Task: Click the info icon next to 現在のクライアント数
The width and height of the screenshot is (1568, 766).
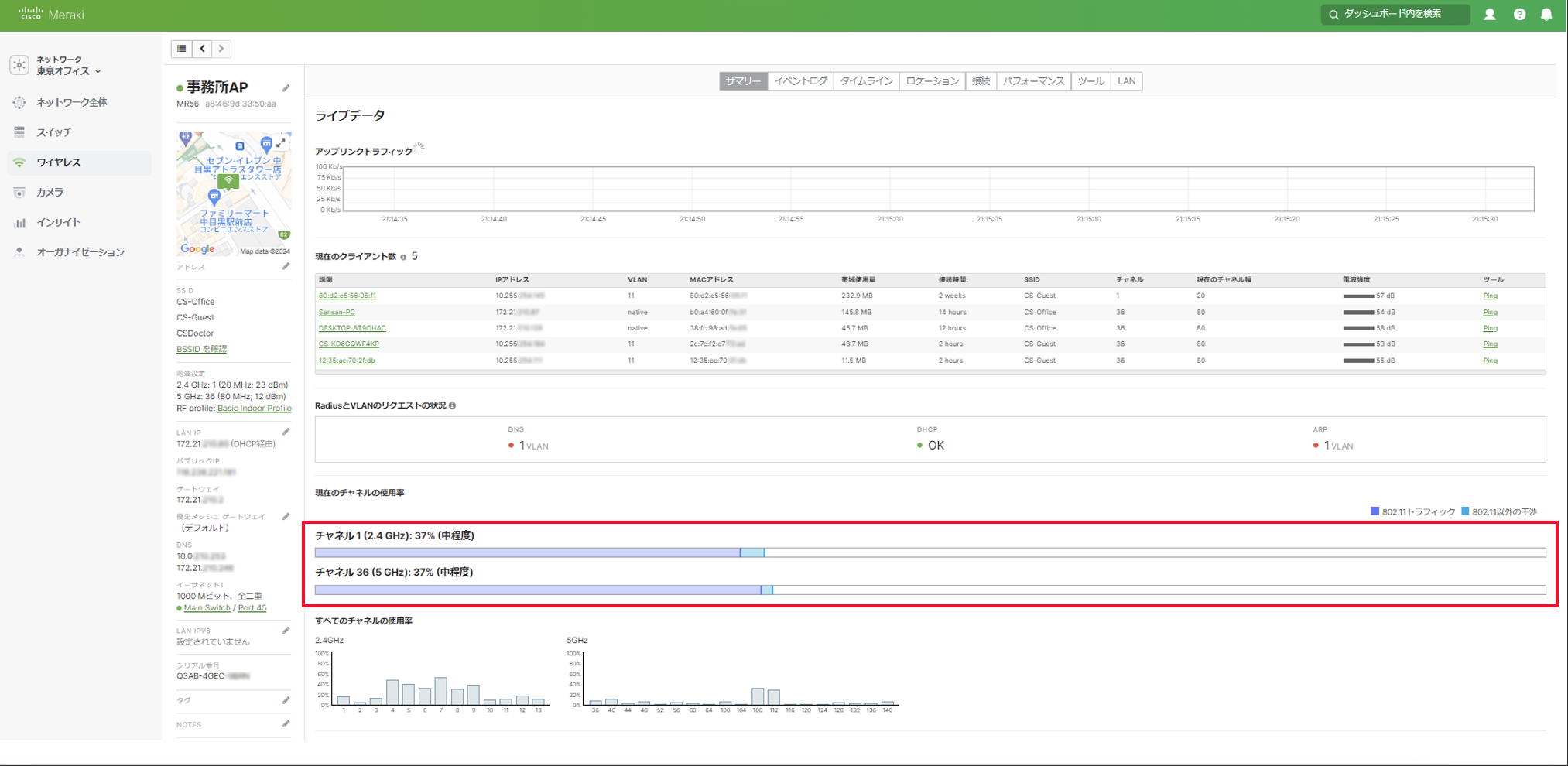Action: [x=403, y=257]
